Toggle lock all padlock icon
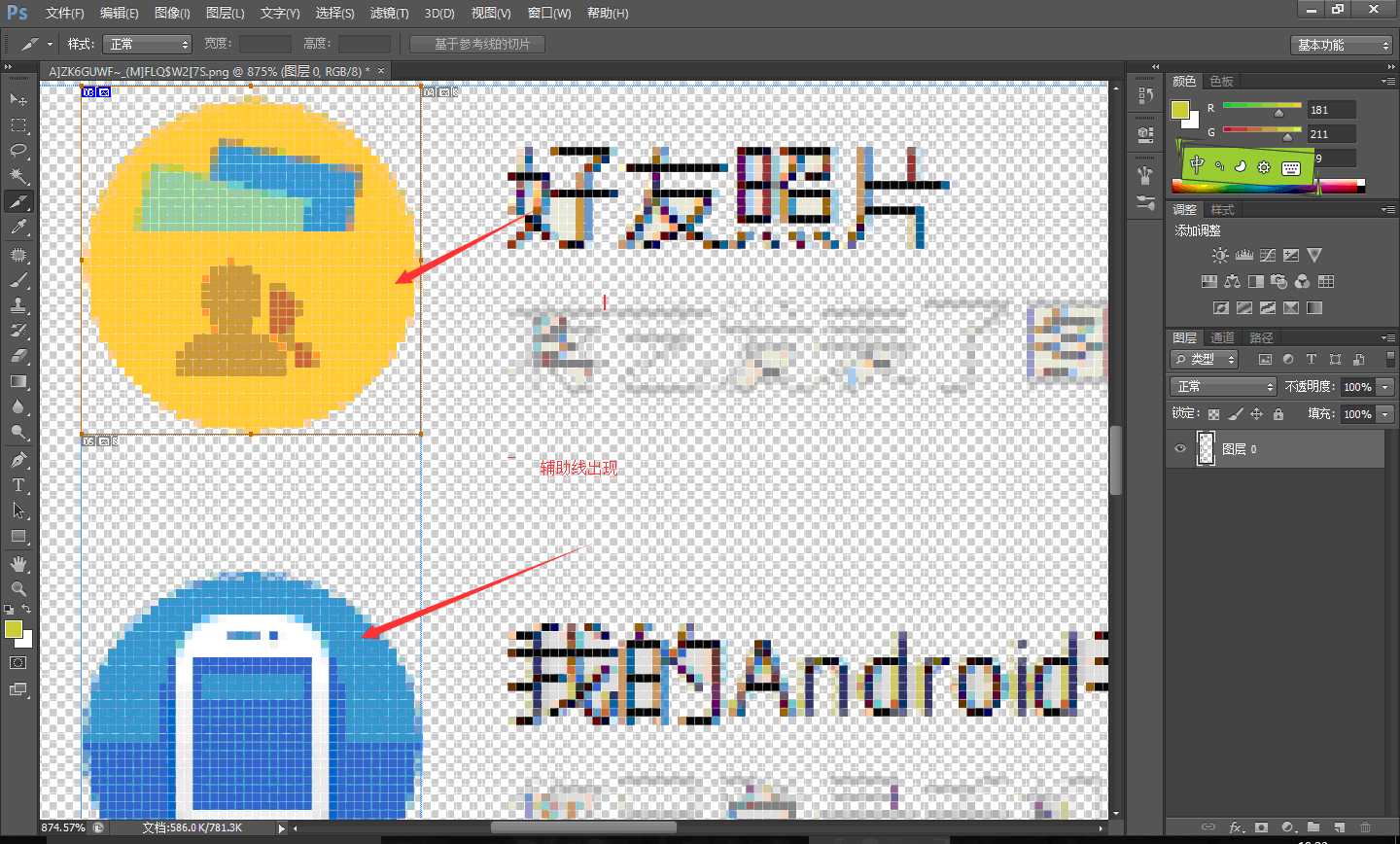 pyautogui.click(x=1278, y=414)
